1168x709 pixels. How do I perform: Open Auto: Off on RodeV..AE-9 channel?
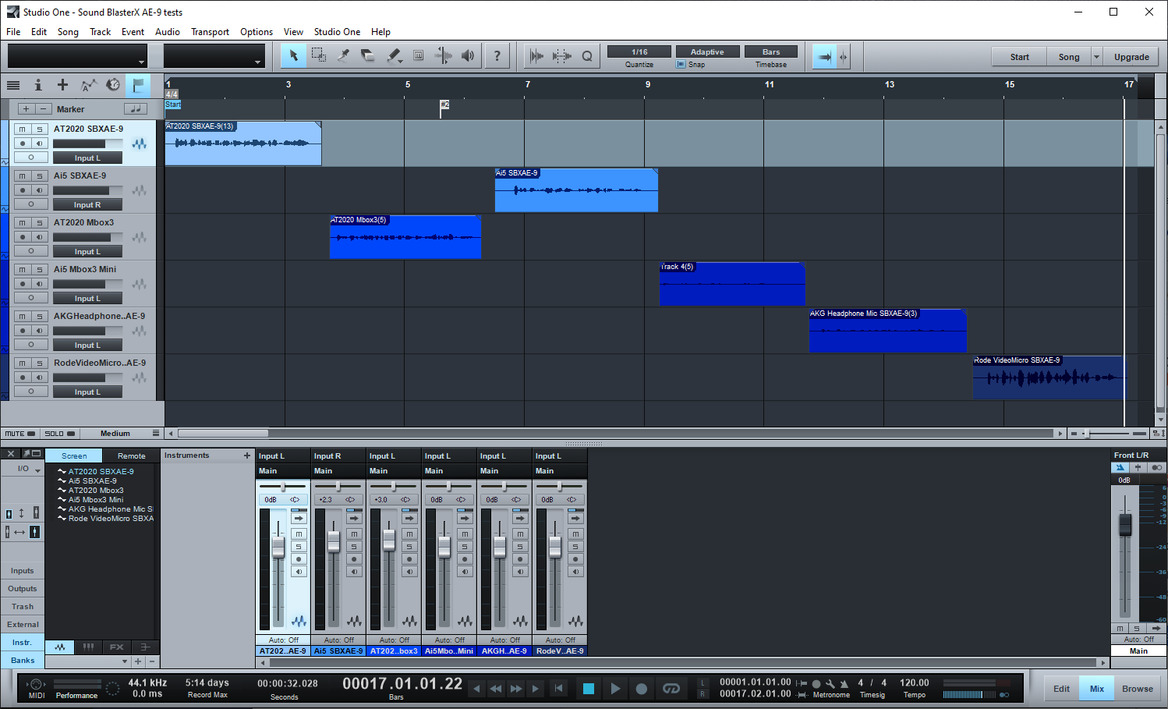(x=560, y=640)
